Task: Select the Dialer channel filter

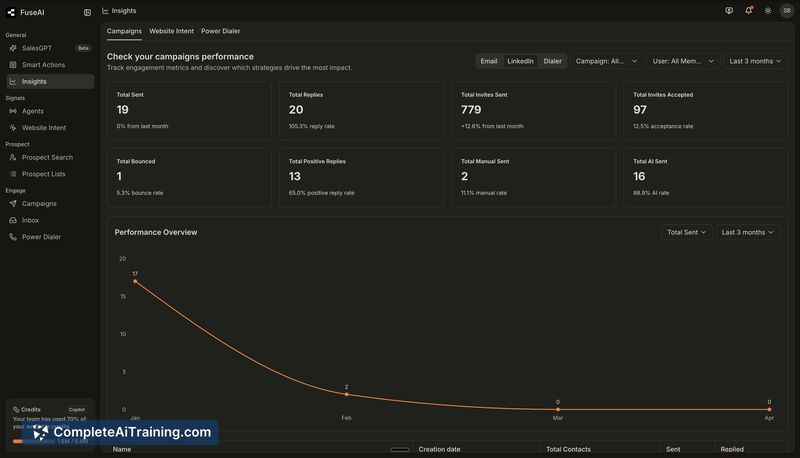Action: pyautogui.click(x=552, y=61)
